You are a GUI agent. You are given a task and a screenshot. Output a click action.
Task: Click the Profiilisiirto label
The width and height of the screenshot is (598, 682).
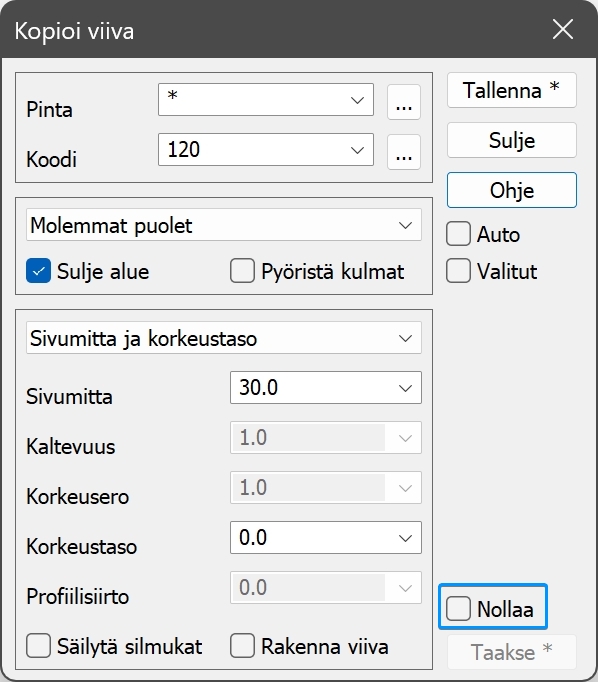(77, 596)
